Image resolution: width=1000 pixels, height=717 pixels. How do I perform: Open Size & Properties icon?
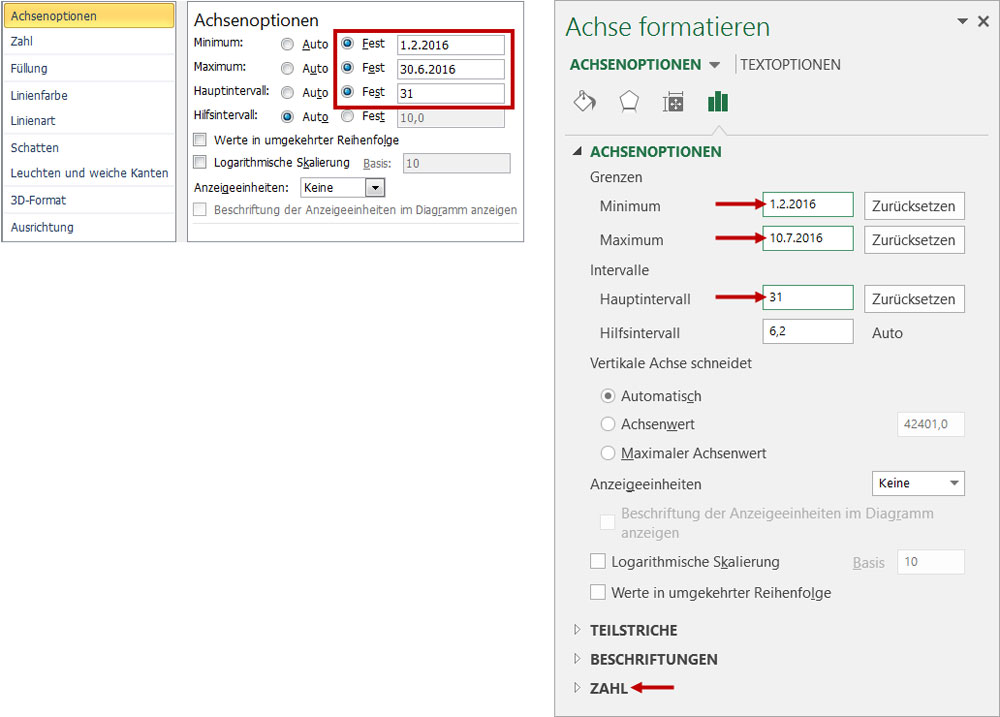point(673,103)
